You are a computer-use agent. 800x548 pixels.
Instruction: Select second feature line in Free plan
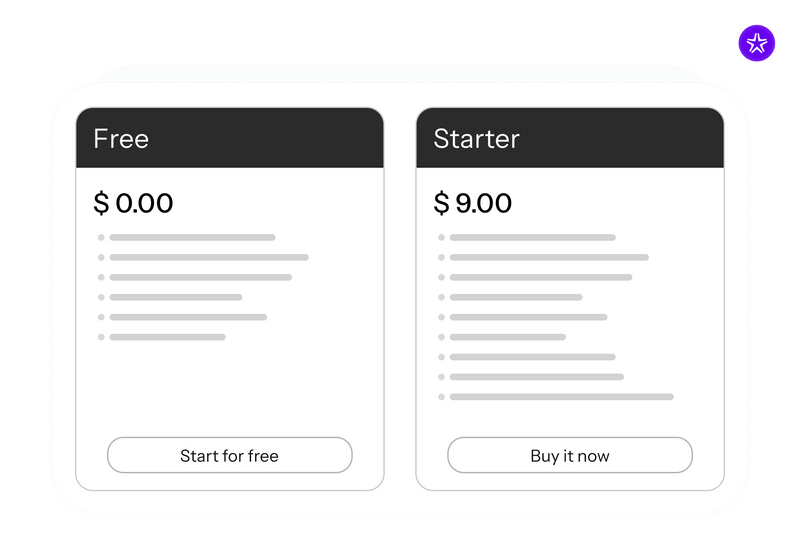pyautogui.click(x=208, y=257)
